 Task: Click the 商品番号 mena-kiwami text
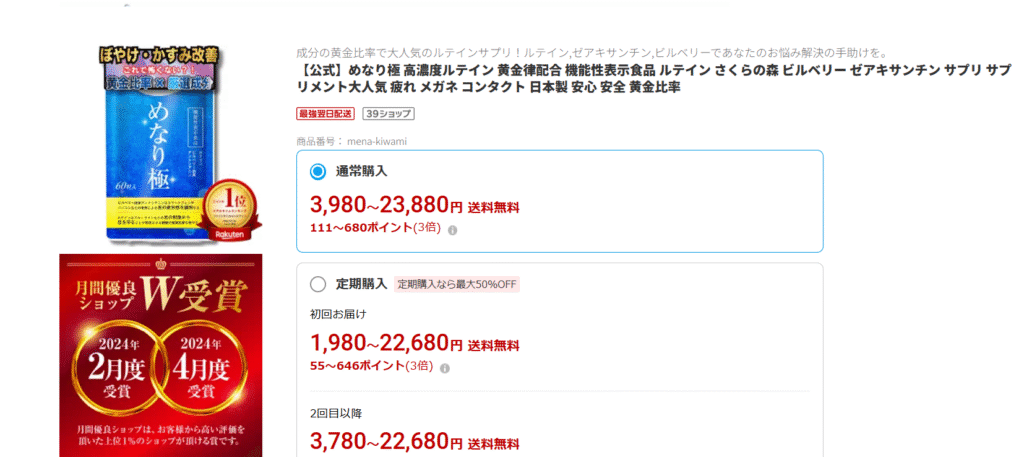click(x=351, y=141)
